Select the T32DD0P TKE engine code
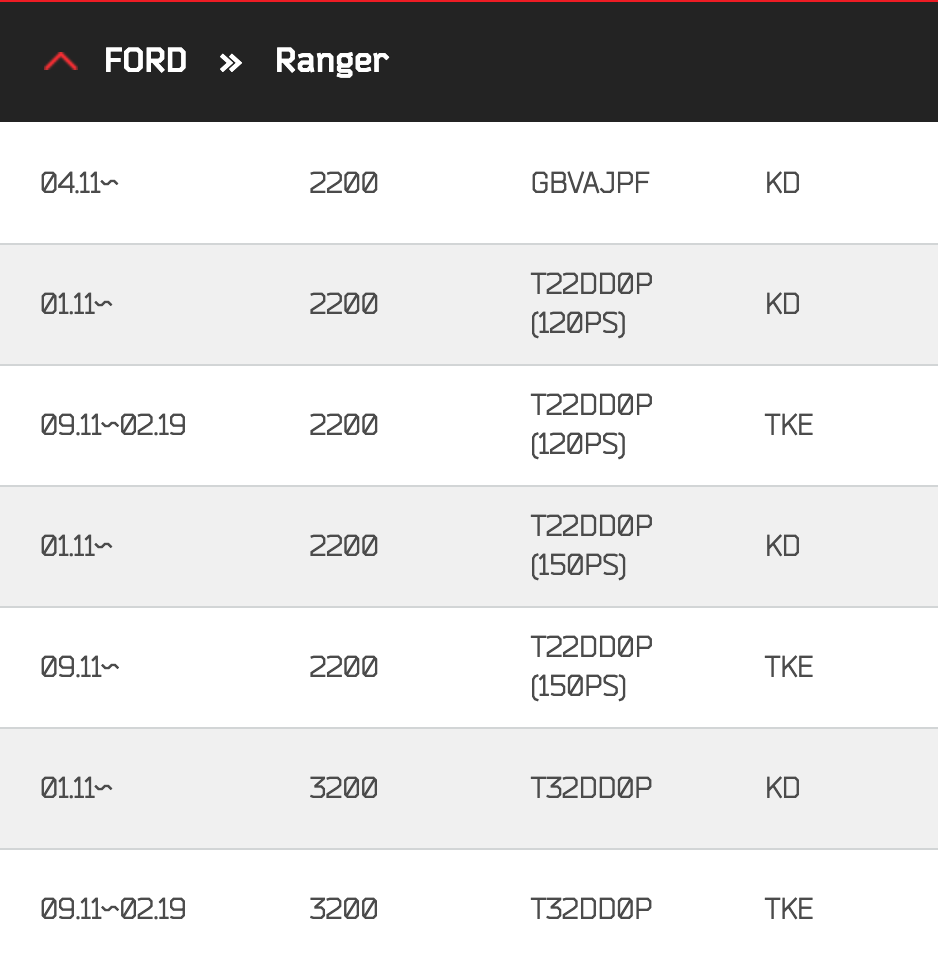938x964 pixels. (591, 909)
